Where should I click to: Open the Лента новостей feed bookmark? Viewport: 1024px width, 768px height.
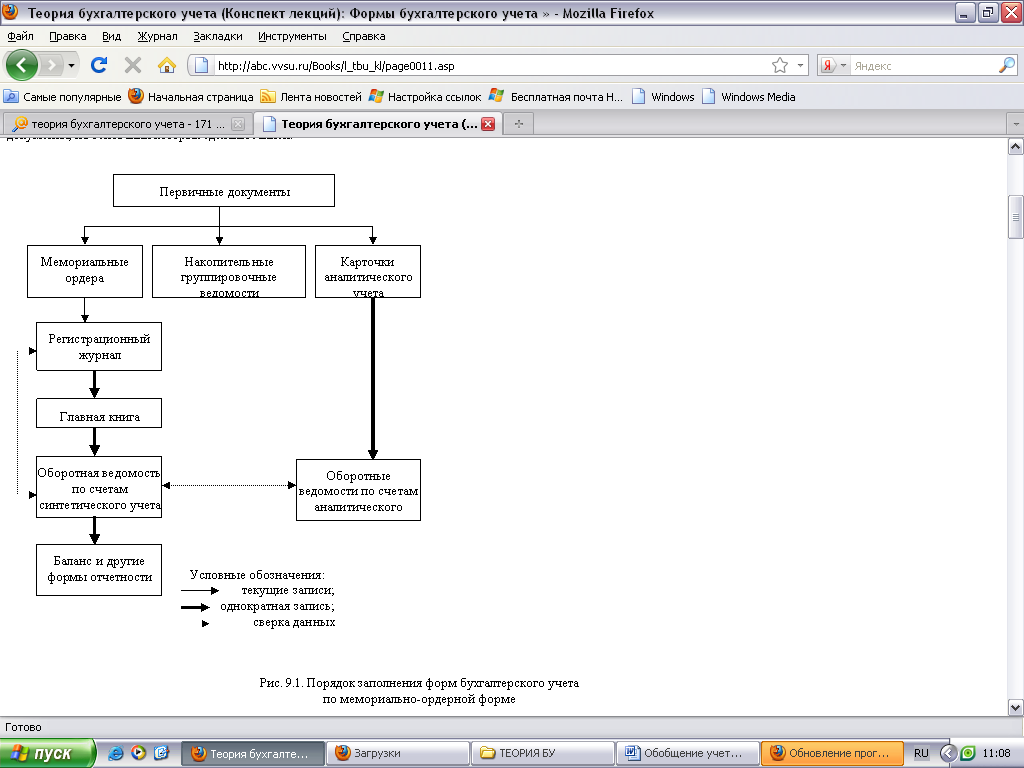311,97
